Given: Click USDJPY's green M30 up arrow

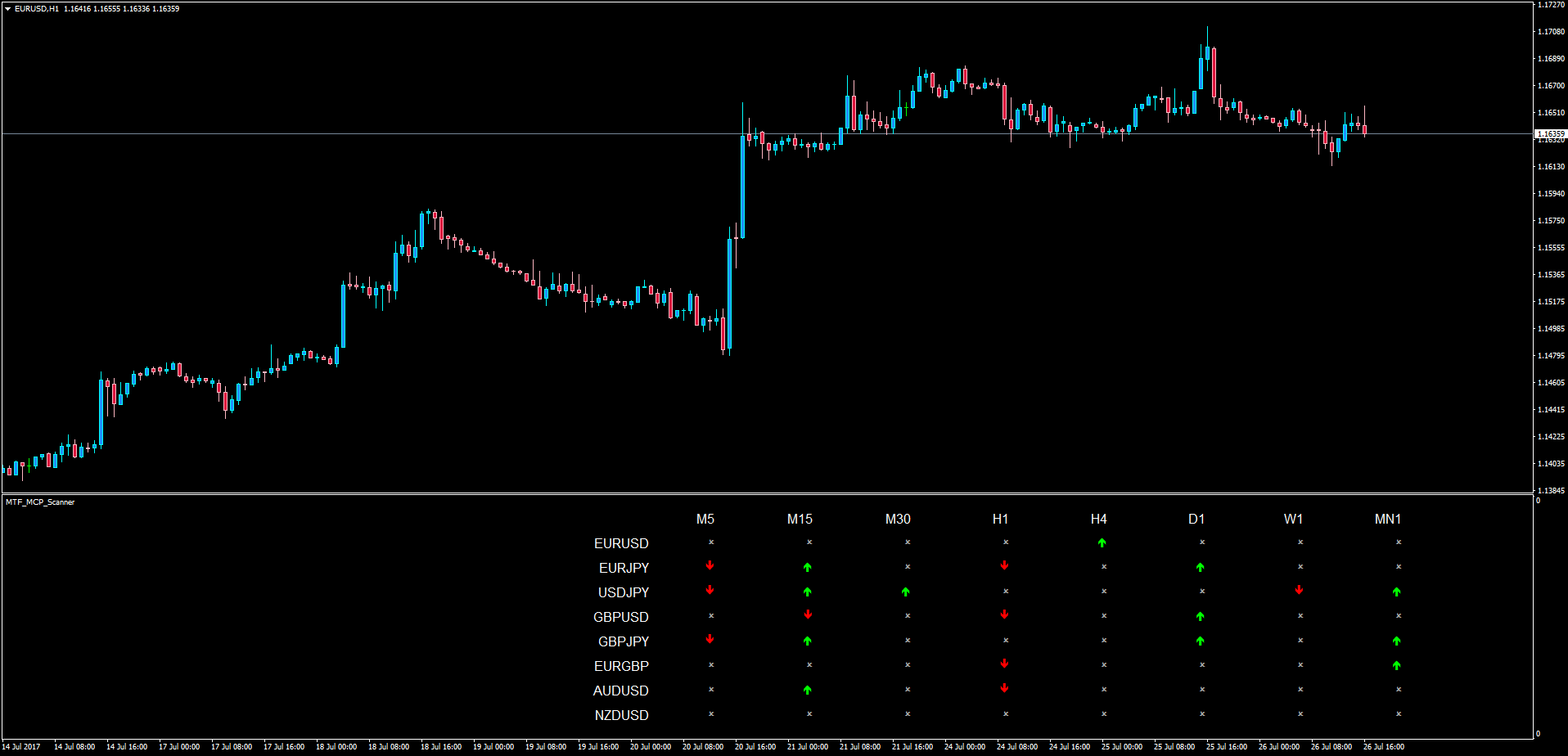Looking at the screenshot, I should click(905, 592).
